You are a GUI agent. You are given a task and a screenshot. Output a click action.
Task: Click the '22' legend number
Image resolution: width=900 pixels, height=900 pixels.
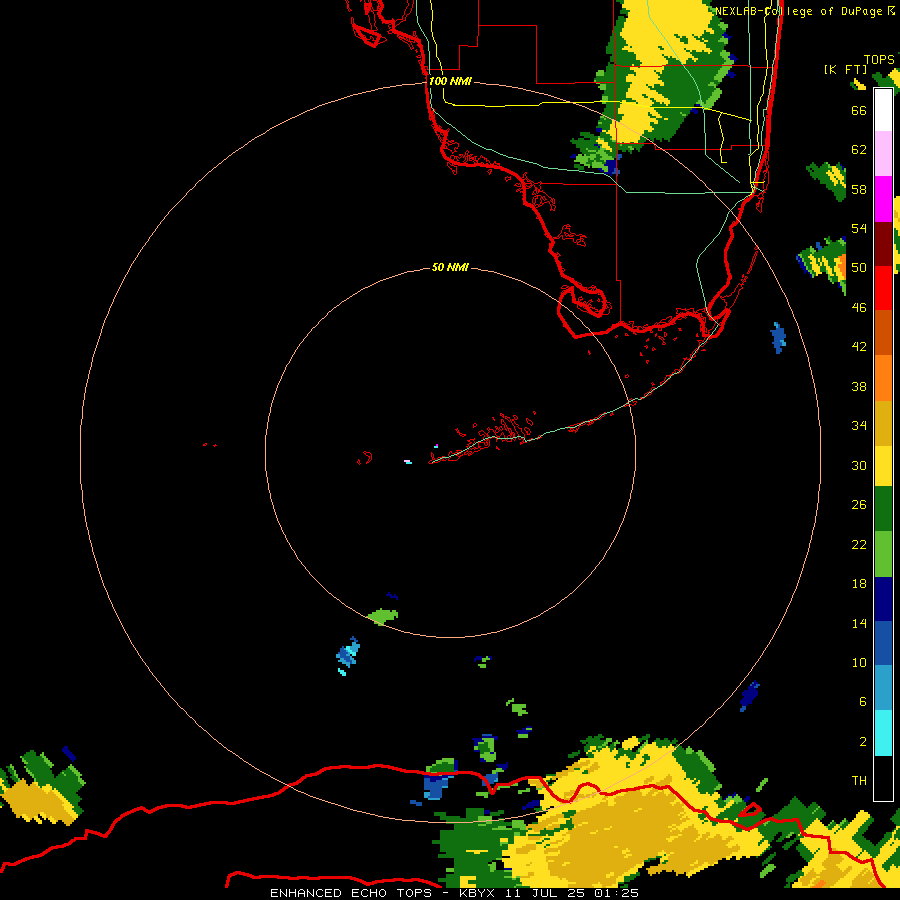(859, 545)
